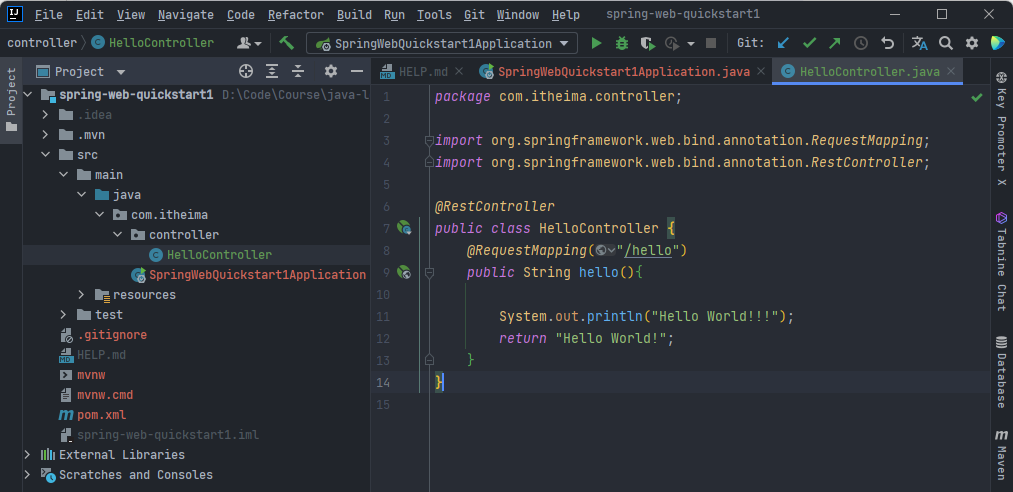Open the Tools menu
1013x492 pixels.
tap(434, 14)
